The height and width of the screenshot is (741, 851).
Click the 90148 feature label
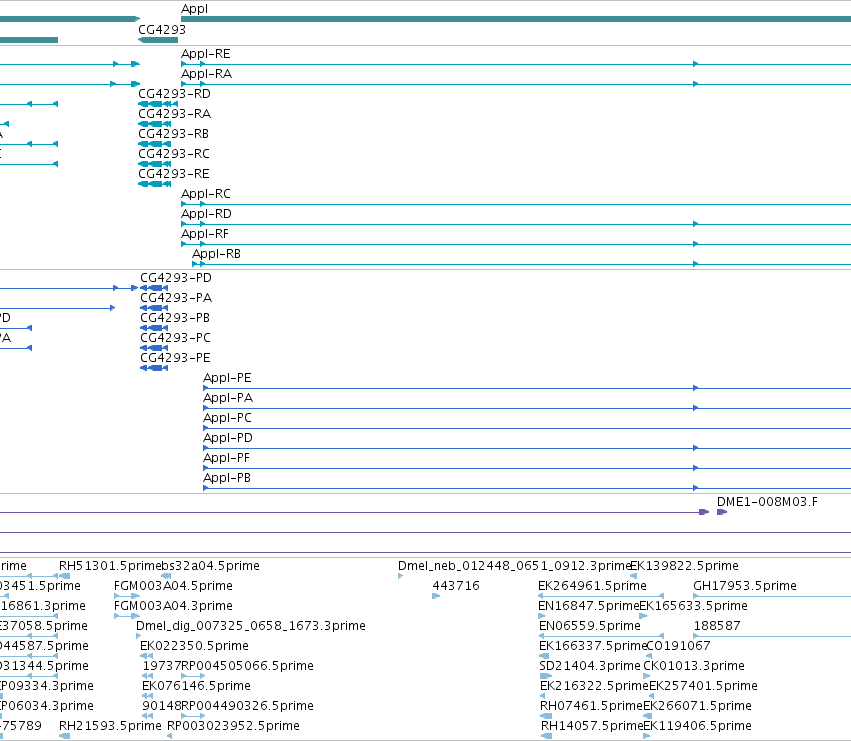162,706
